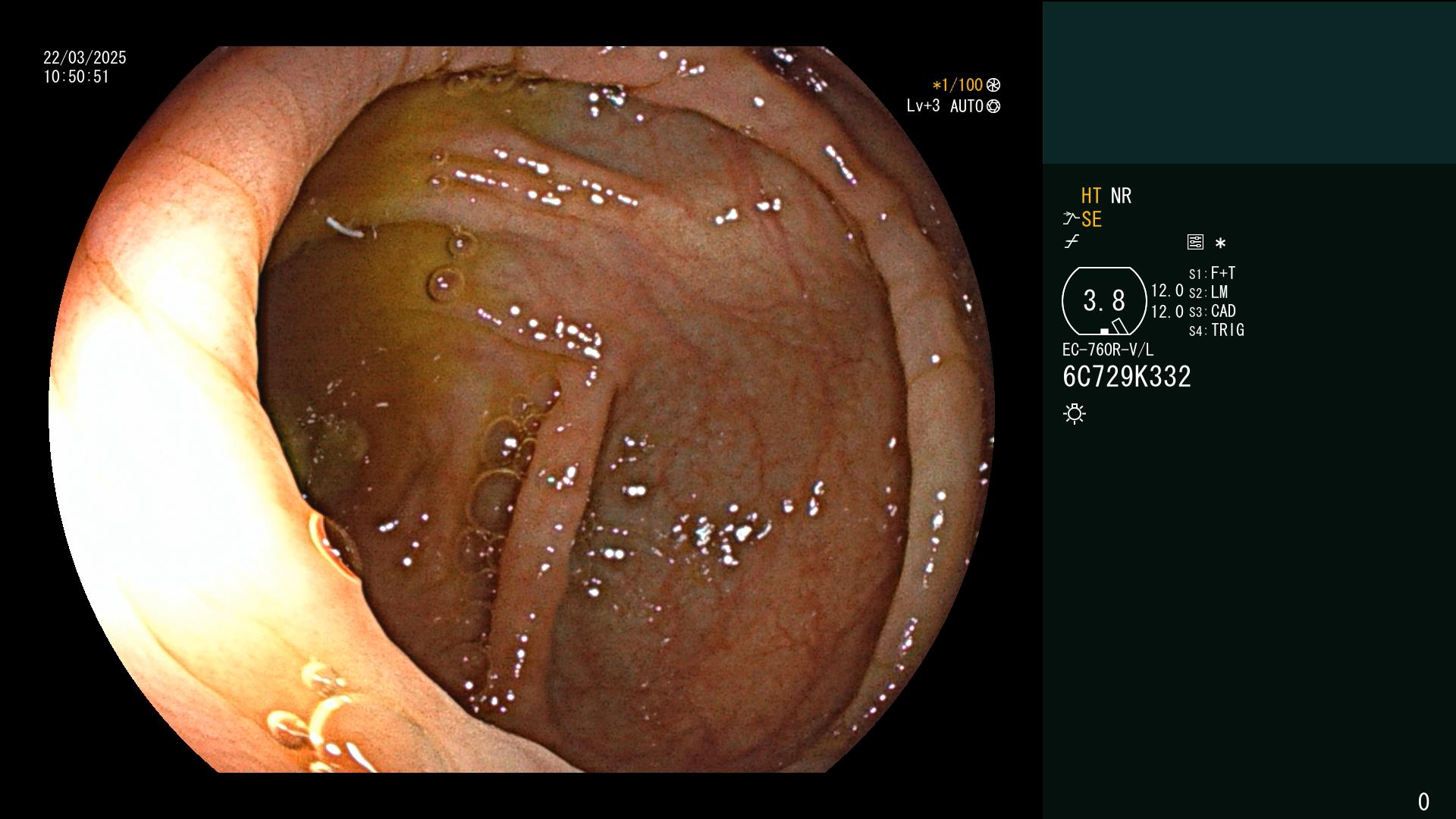
Task: Click the light lamp icon
Action: pos(1075,414)
